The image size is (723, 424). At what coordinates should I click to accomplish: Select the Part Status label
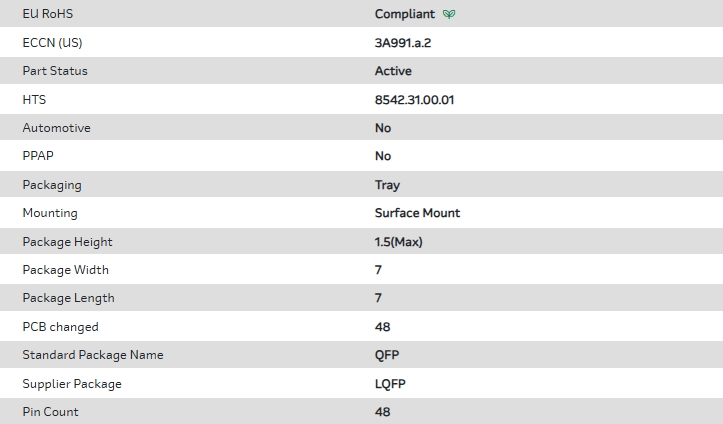click(x=55, y=71)
